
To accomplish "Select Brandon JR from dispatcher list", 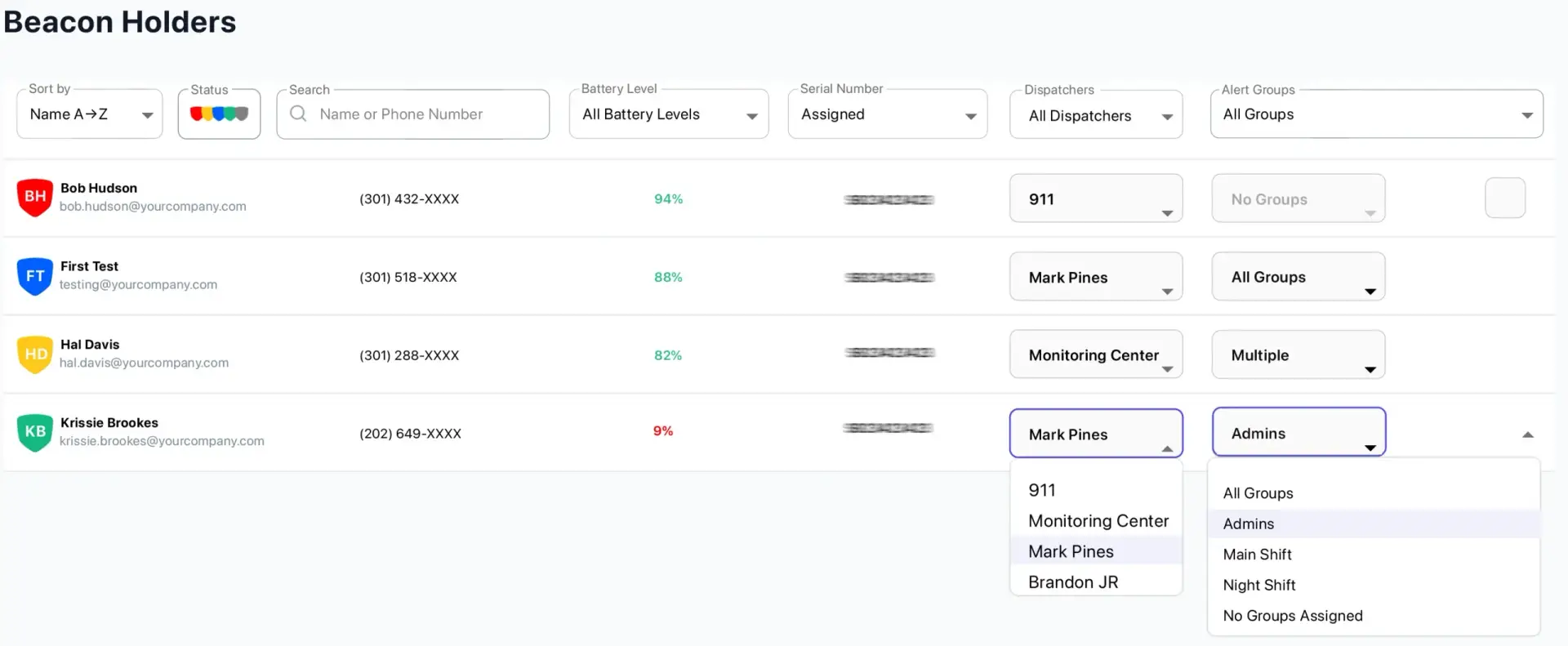I will (1073, 582).
